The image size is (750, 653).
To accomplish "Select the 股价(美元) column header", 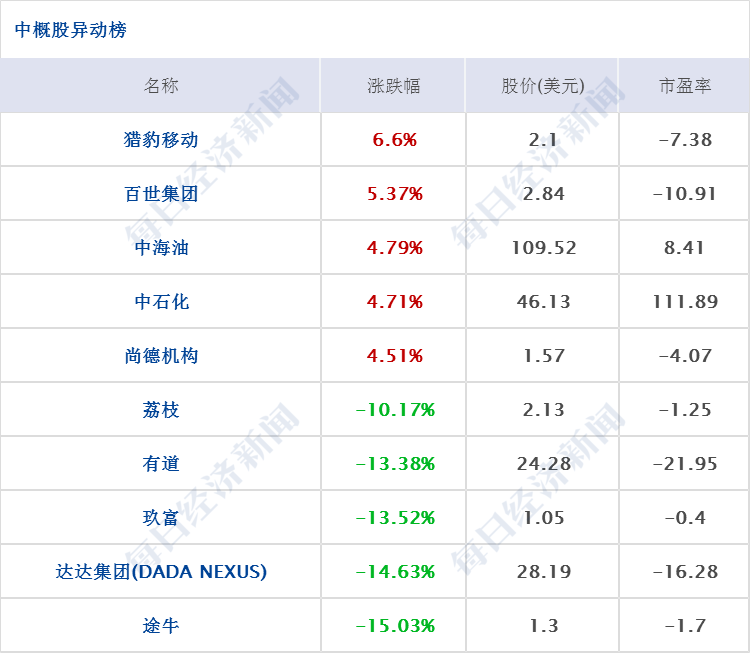I will click(542, 86).
